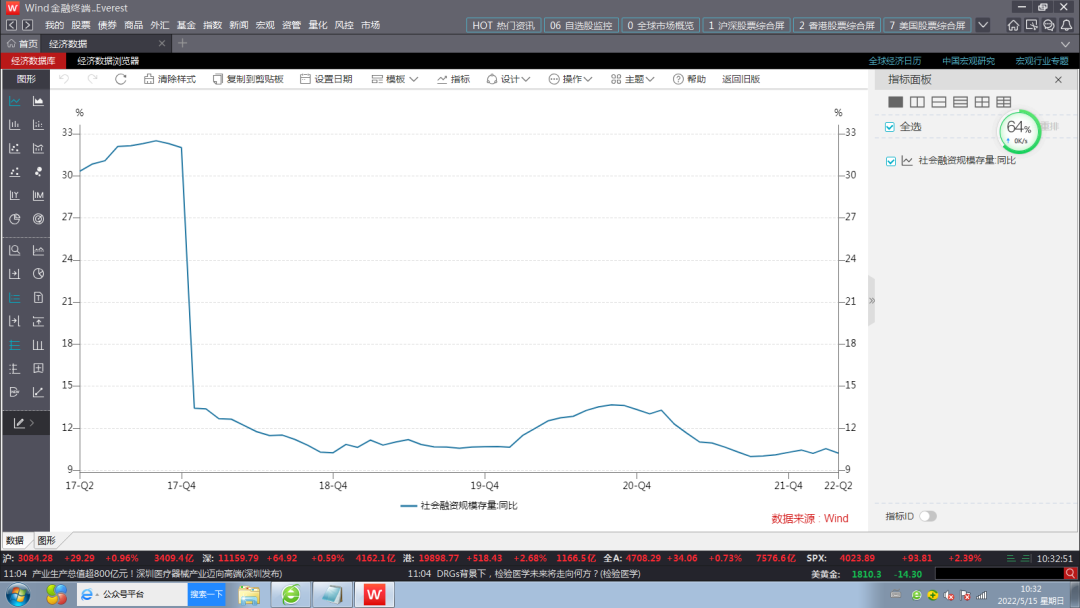Choose the pie chart type icon
Viewport: 1080px width, 608px height.
(15, 219)
